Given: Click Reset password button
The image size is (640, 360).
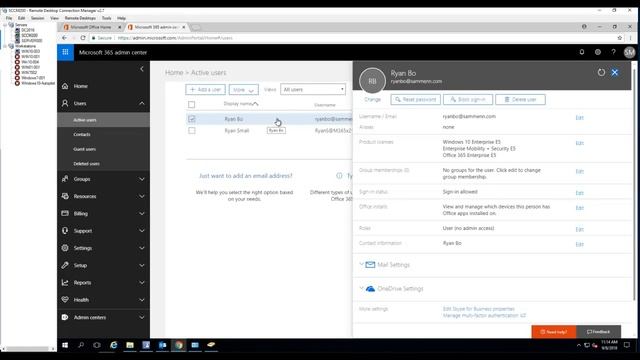Looking at the screenshot, I should 415,100.
